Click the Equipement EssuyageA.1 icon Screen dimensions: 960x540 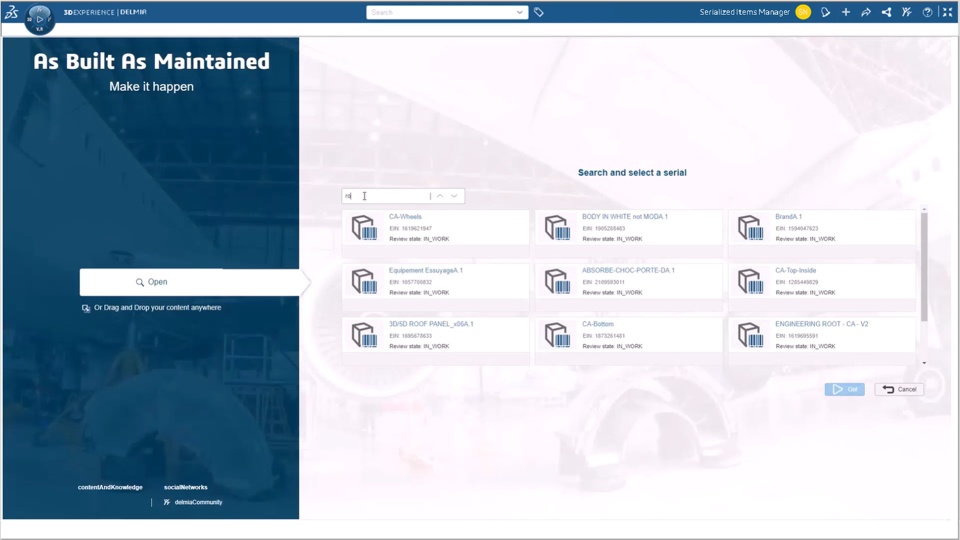click(x=364, y=282)
